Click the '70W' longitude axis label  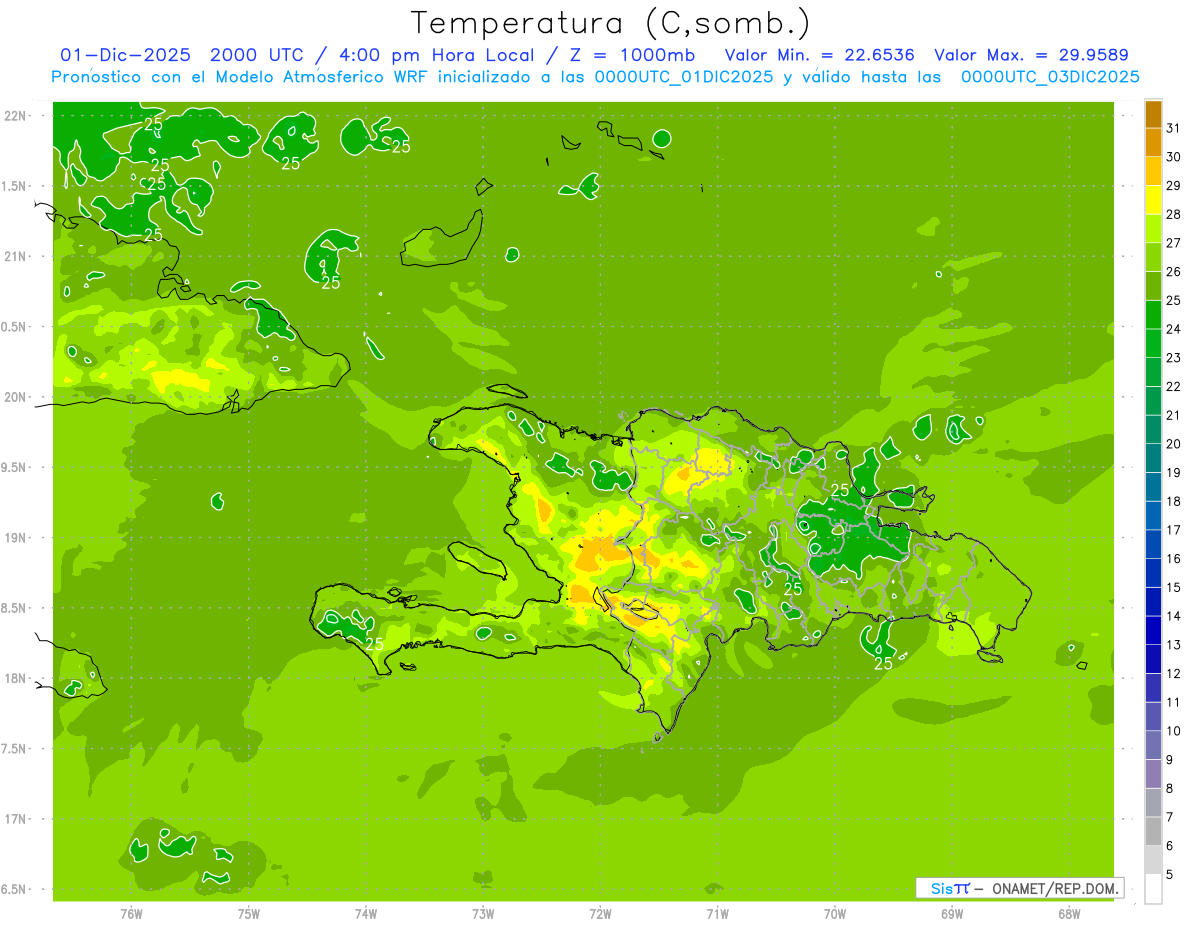(835, 914)
